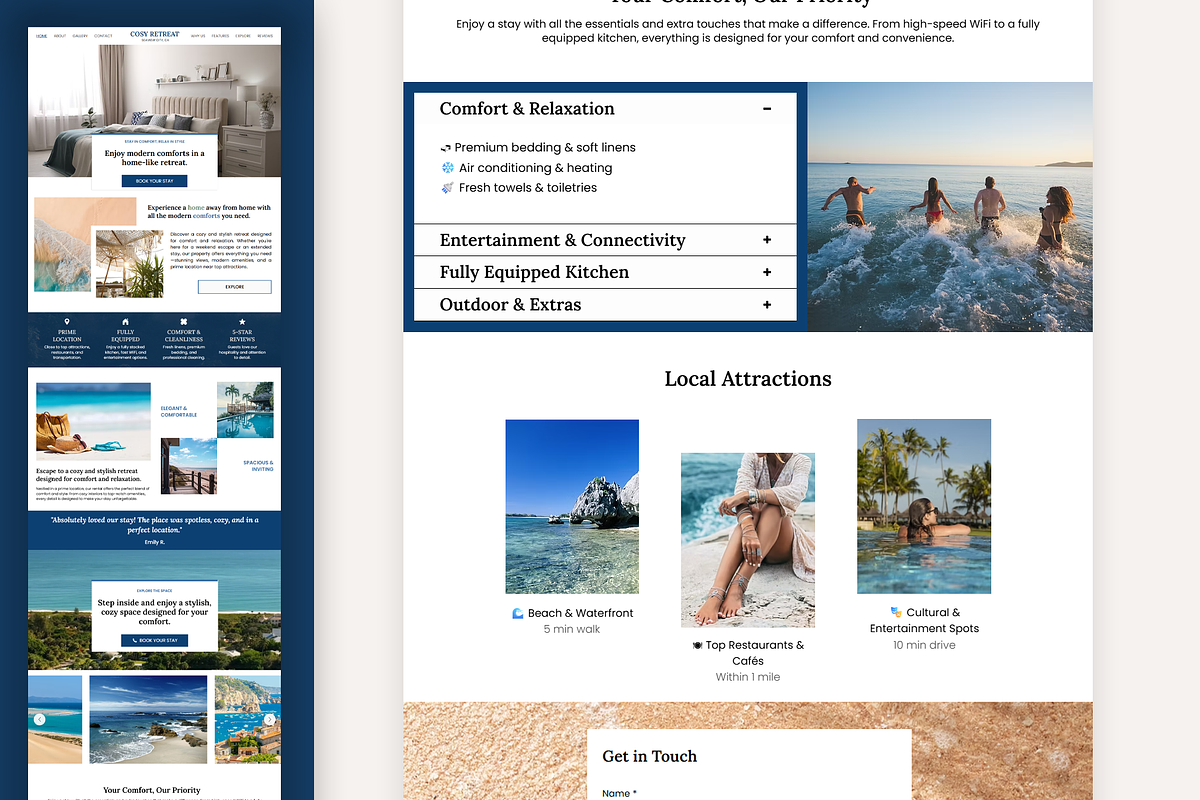This screenshot has width=1200, height=800.
Task: Click the Local Attractions heading
Action: [x=748, y=379]
